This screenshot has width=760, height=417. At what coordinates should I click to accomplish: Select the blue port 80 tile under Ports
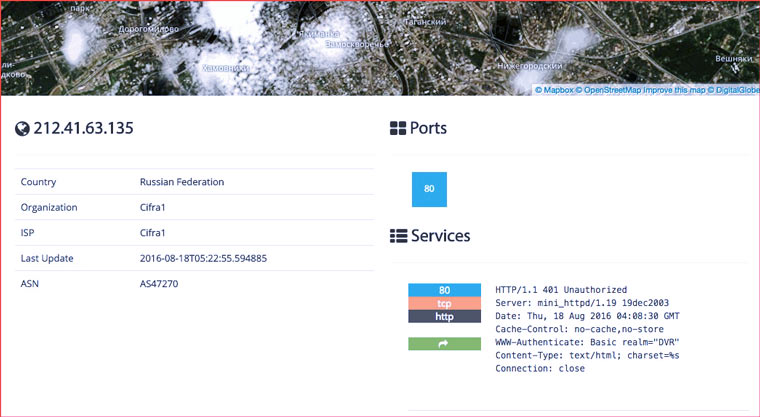(429, 189)
